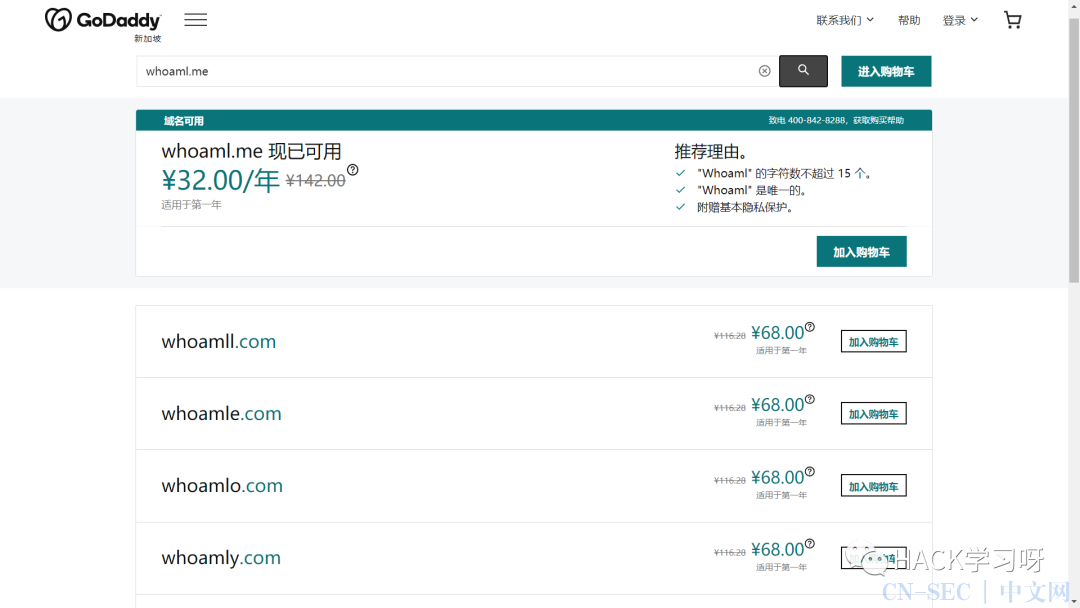
Task: Add whoamll.com to cart
Action: (x=873, y=342)
